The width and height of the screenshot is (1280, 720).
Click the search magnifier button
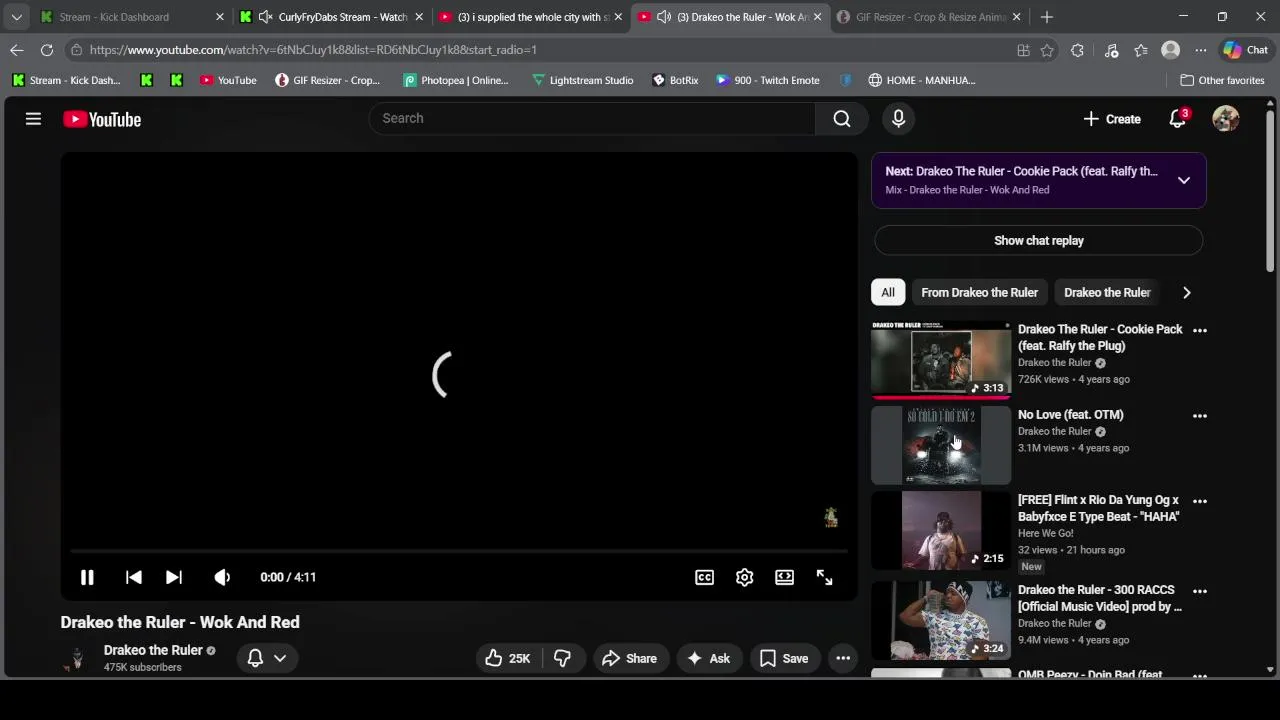click(842, 118)
